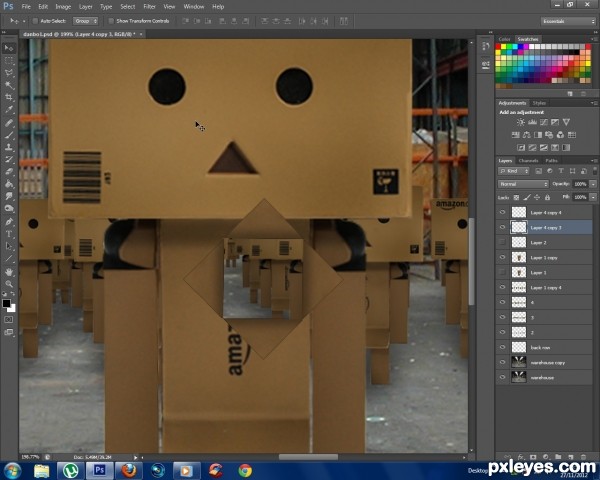Open the Normal blend mode dropdown
This screenshot has height=480, width=600.
(x=523, y=184)
